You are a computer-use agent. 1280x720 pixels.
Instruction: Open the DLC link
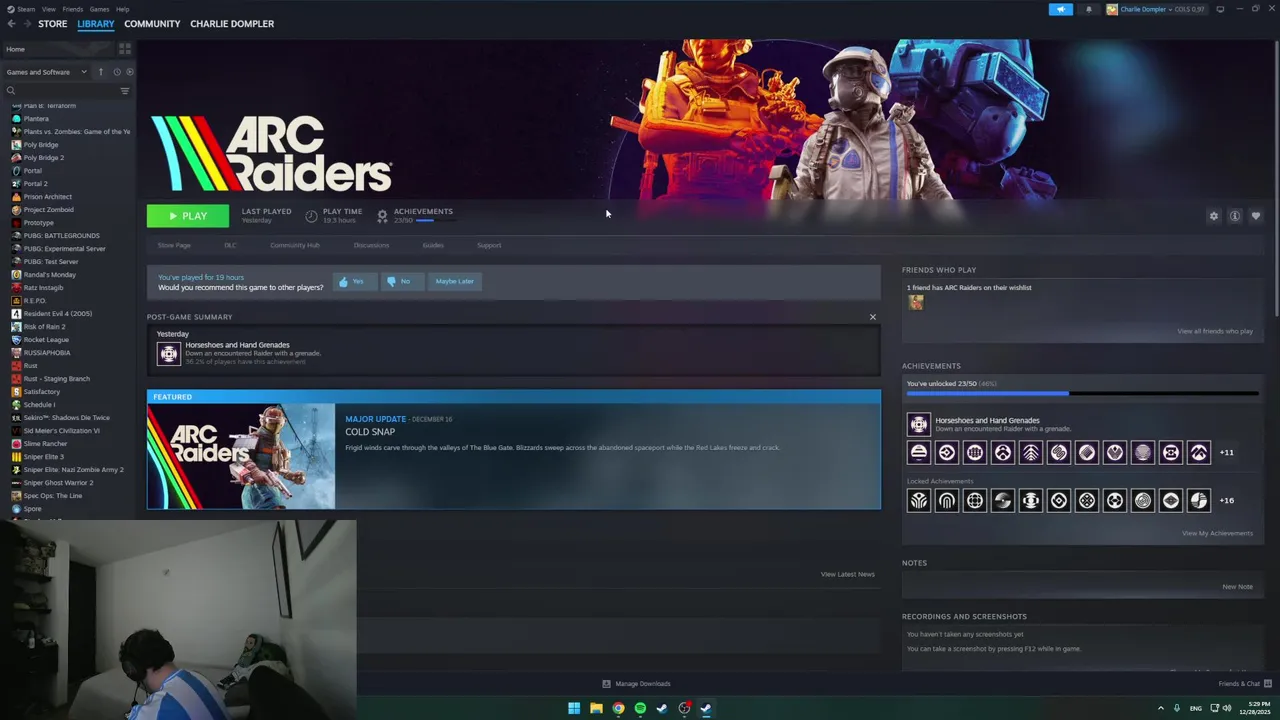point(230,245)
